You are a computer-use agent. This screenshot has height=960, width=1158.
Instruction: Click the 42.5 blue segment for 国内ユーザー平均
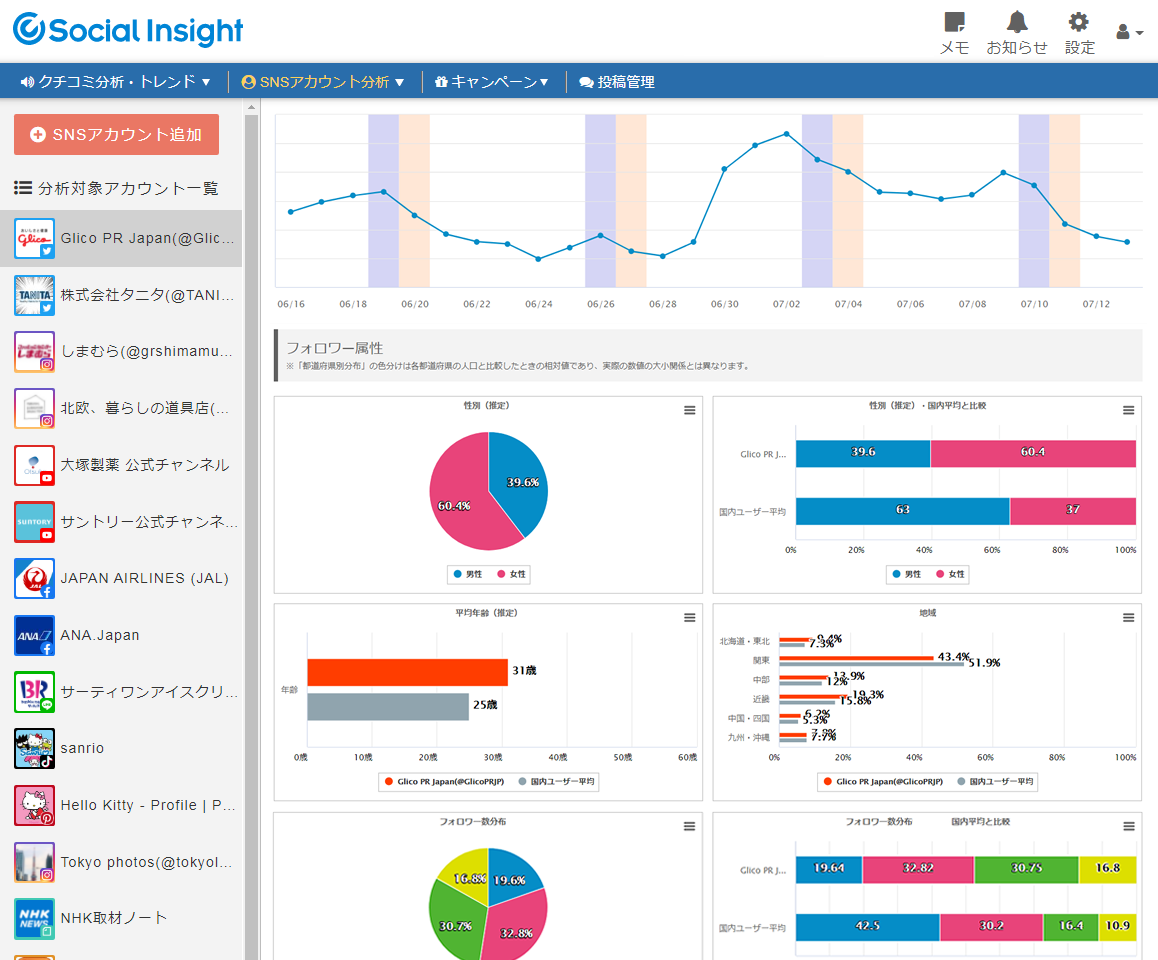pos(868,928)
